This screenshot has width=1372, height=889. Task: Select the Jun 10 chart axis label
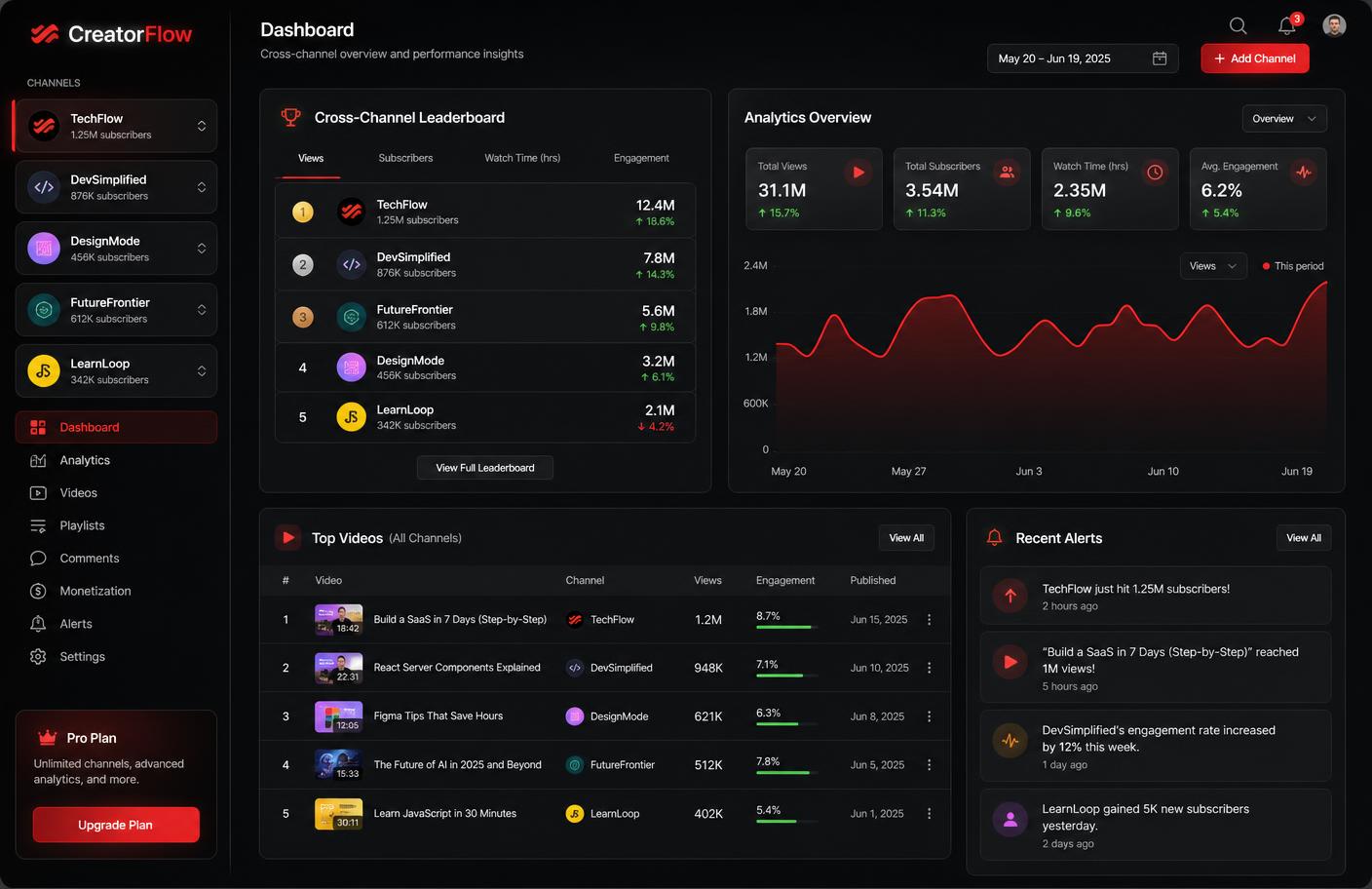pos(1162,471)
